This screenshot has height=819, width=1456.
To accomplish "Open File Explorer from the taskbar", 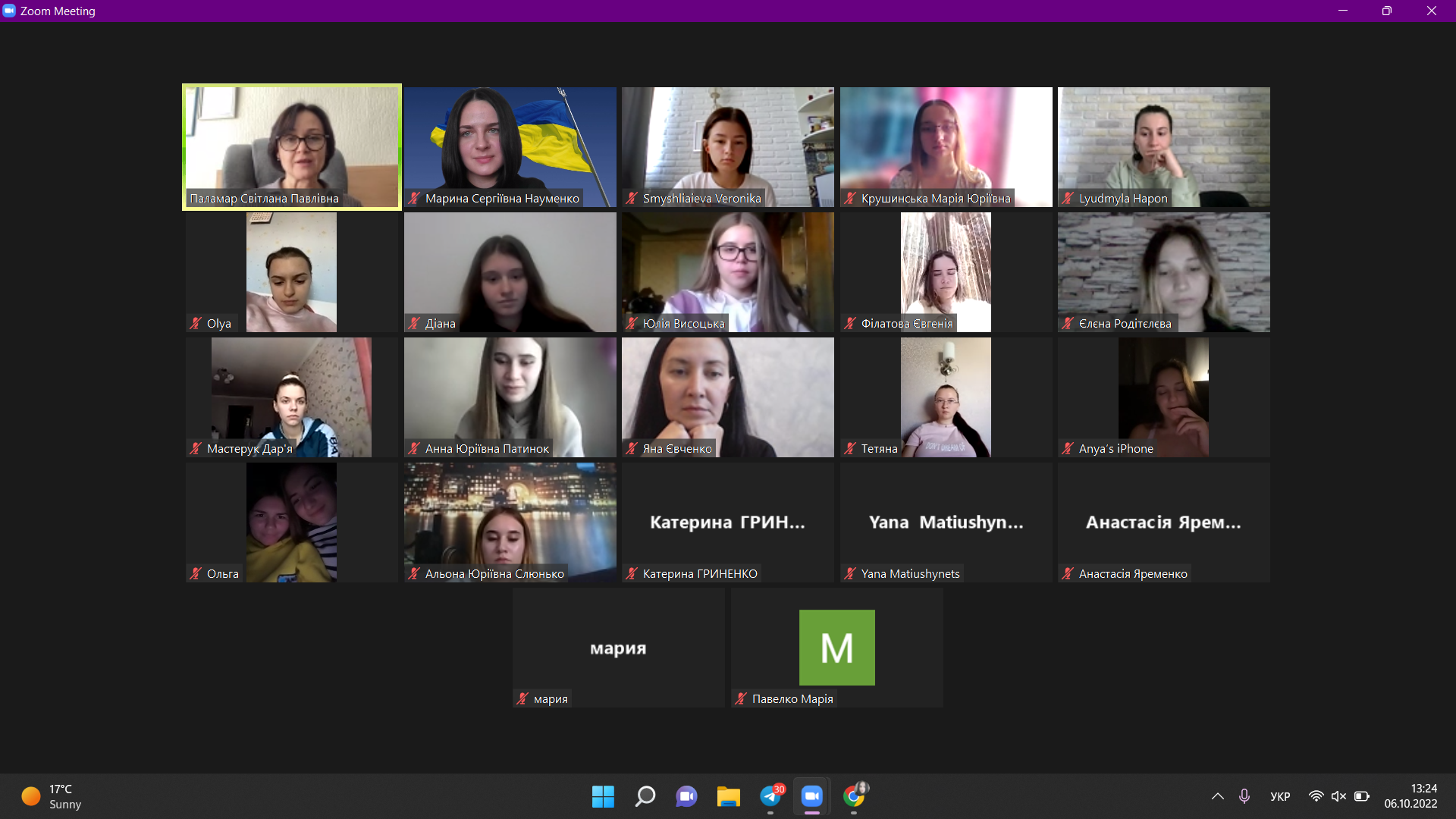I will (728, 796).
